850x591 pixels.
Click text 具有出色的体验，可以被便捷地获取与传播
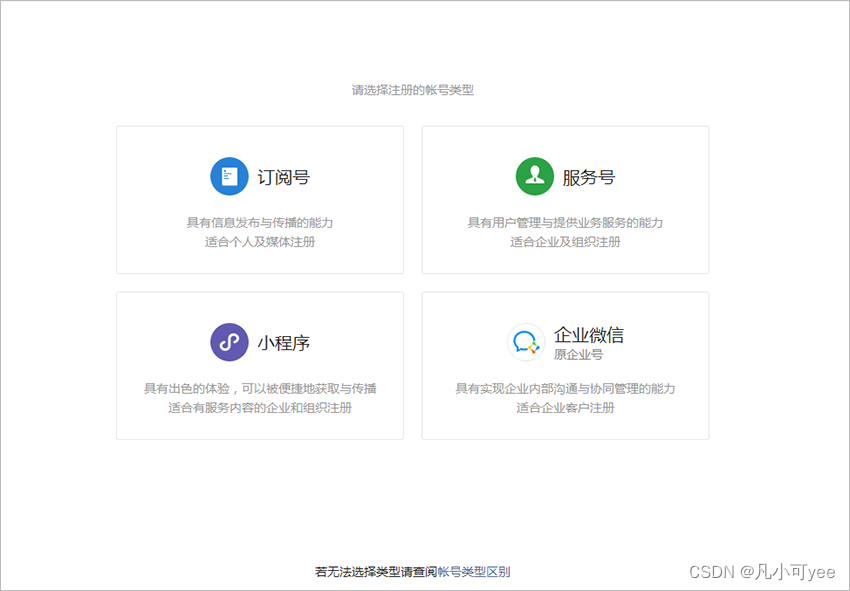tap(260, 388)
